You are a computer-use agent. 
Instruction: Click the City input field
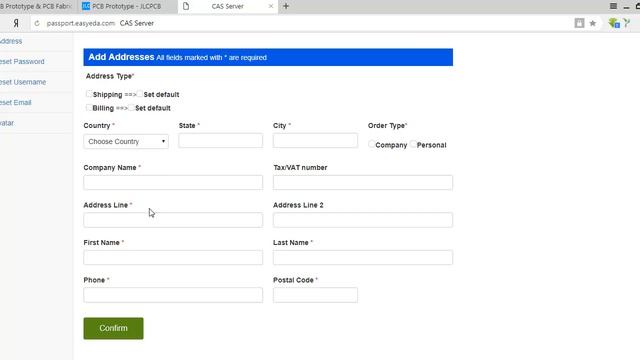click(316, 140)
